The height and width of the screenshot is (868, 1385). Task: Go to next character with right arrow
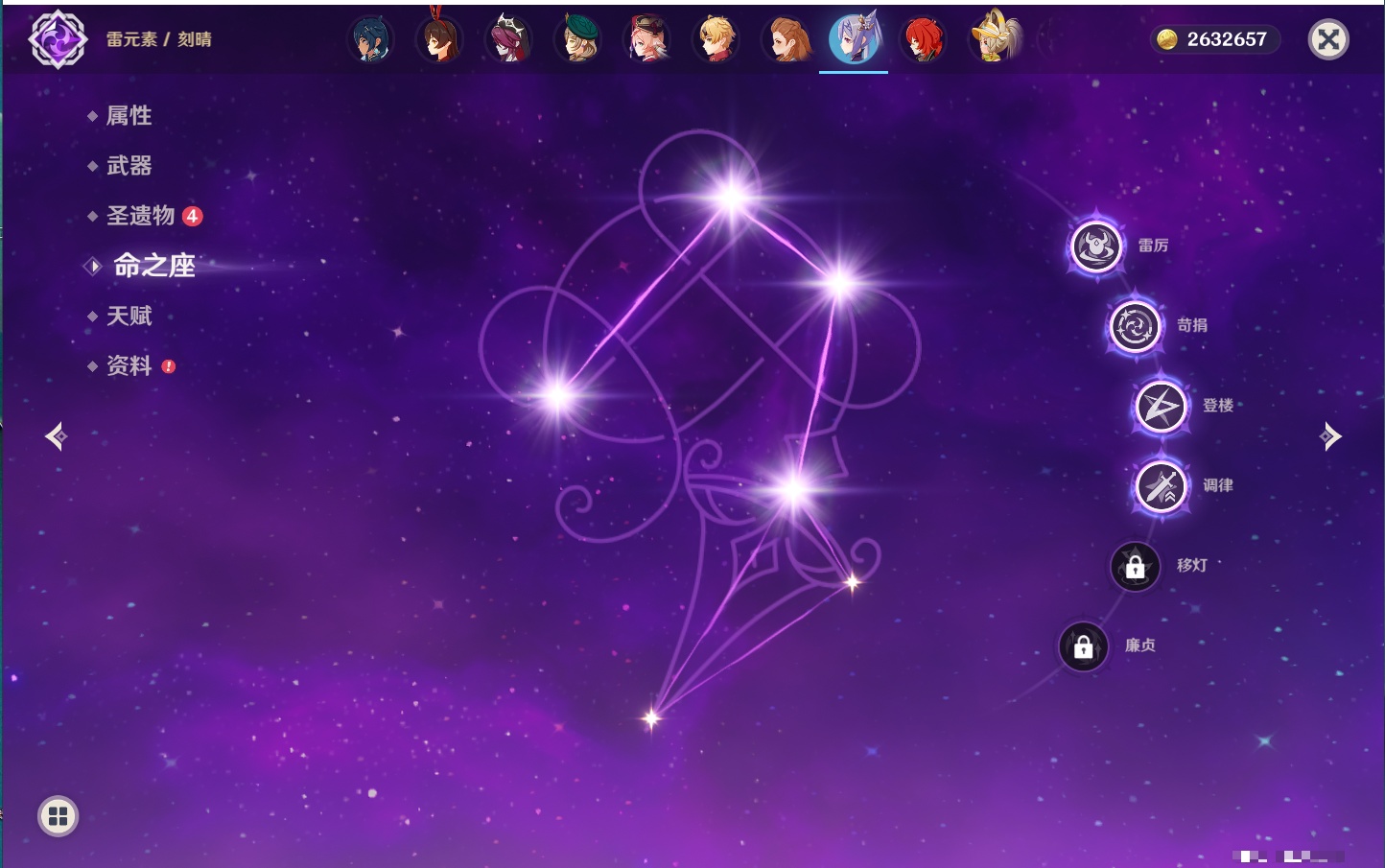[1329, 436]
